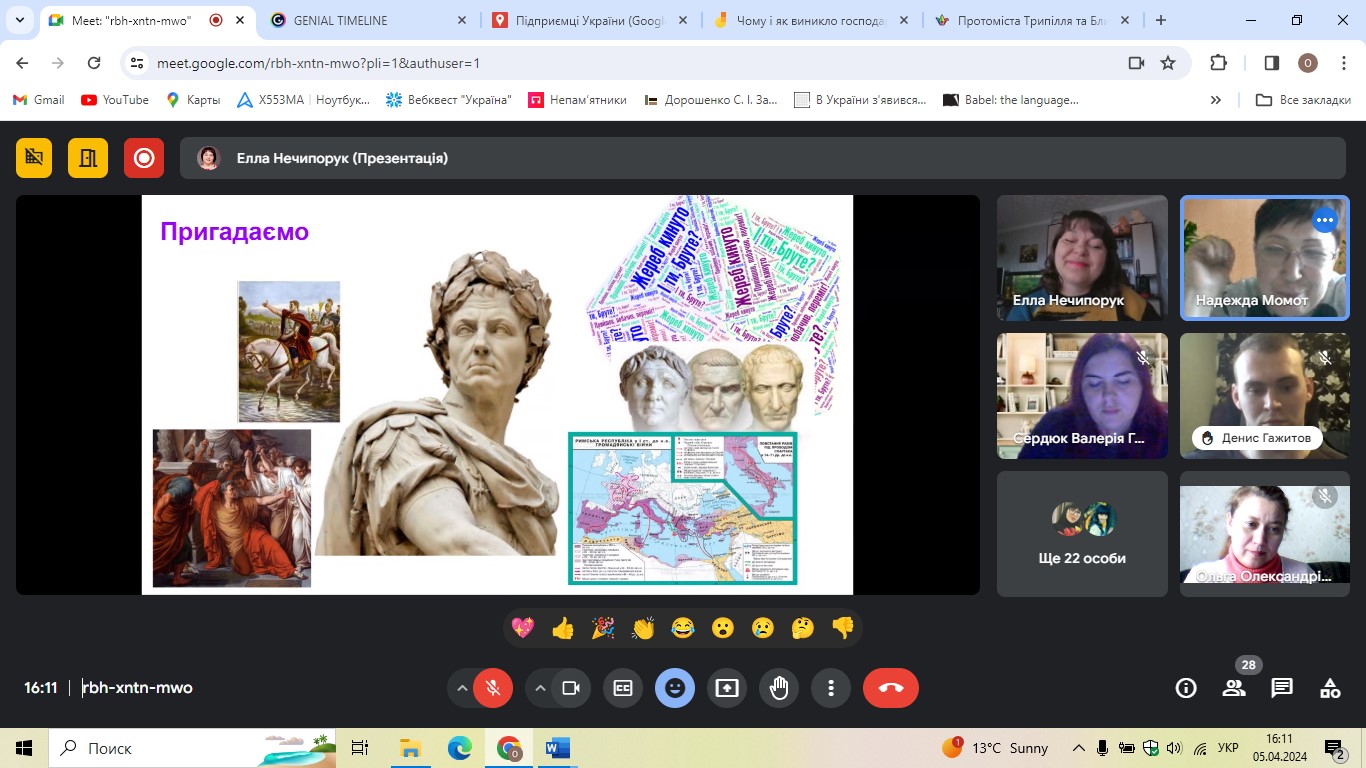Raise hand in the meeting
Image resolution: width=1366 pixels, height=768 pixels.
pos(779,688)
